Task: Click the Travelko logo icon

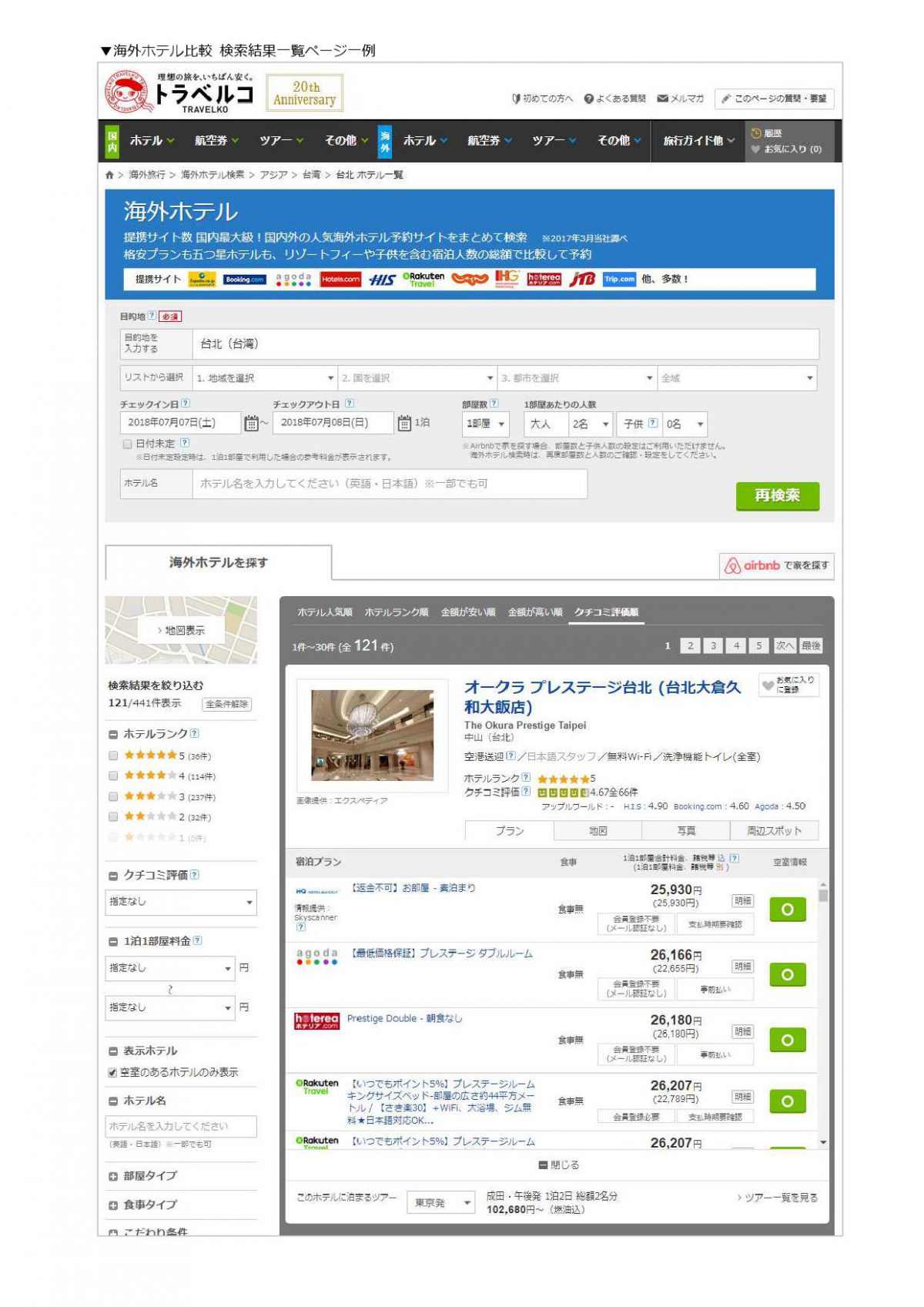Action: tap(126, 93)
